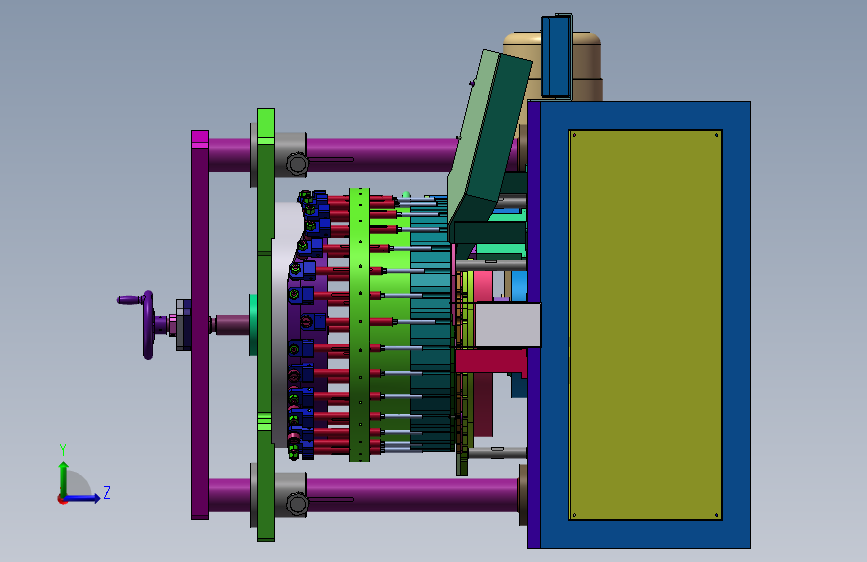Select the top-left screw of the olive panel
The image size is (867, 562).
pyautogui.click(x=574, y=135)
